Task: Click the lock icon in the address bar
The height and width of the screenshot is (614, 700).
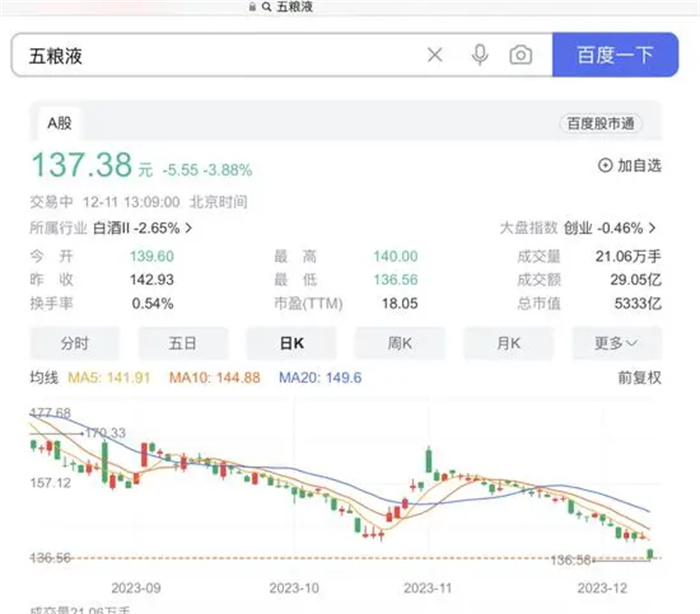Action: 252,7
